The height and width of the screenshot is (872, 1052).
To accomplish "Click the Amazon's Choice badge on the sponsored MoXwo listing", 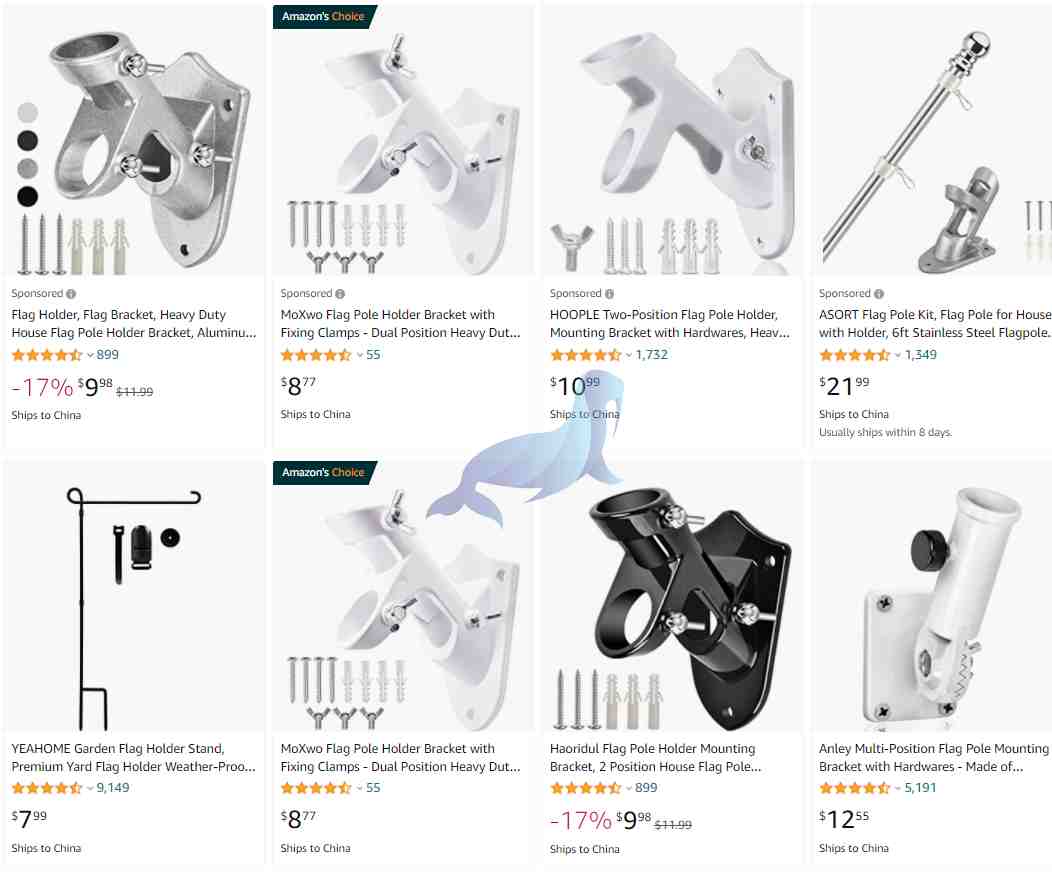I will pos(324,16).
